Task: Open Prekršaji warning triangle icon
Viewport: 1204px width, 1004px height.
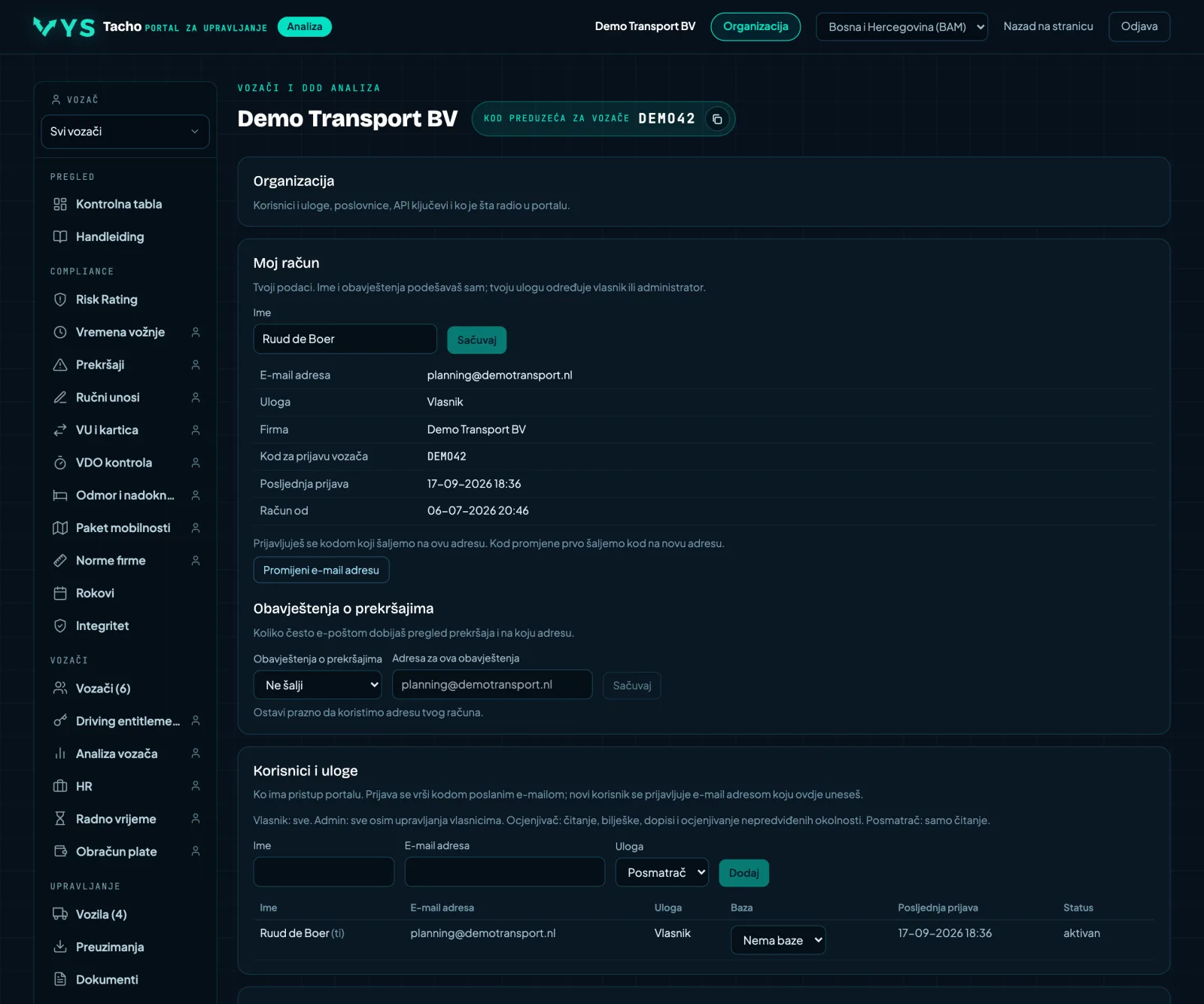Action: [x=60, y=364]
